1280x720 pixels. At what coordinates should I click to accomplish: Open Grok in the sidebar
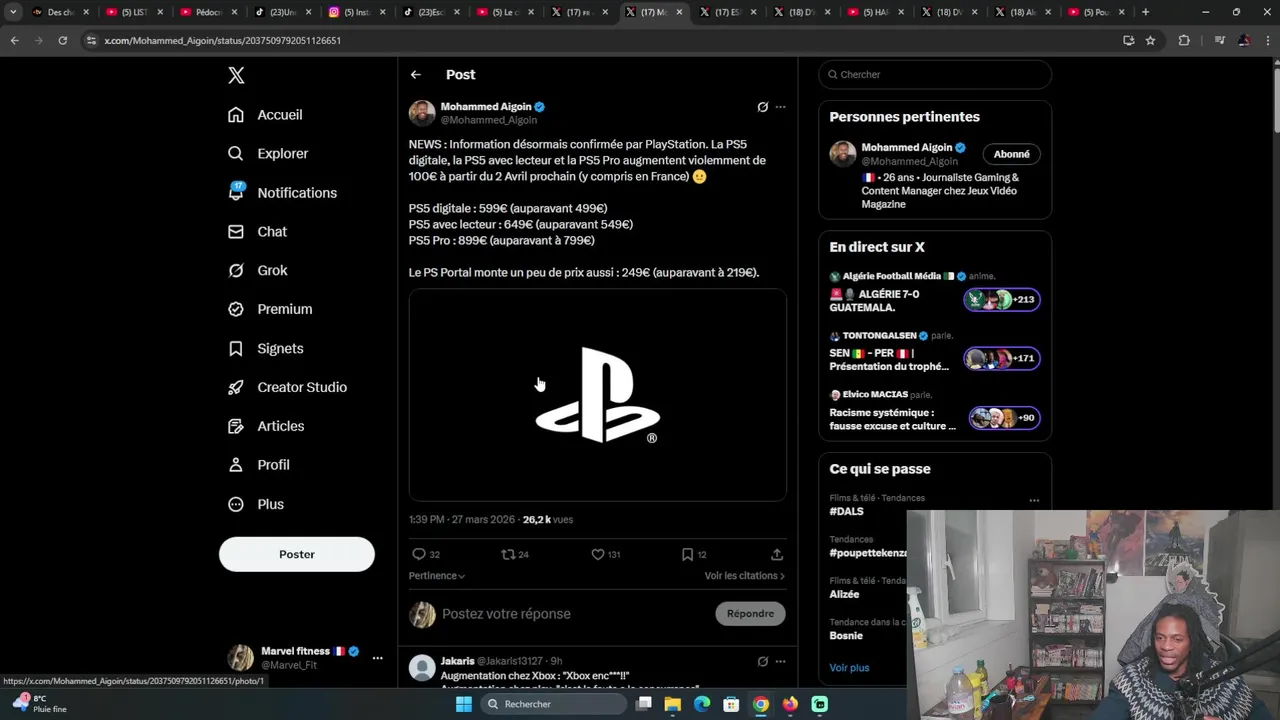pyautogui.click(x=257, y=271)
